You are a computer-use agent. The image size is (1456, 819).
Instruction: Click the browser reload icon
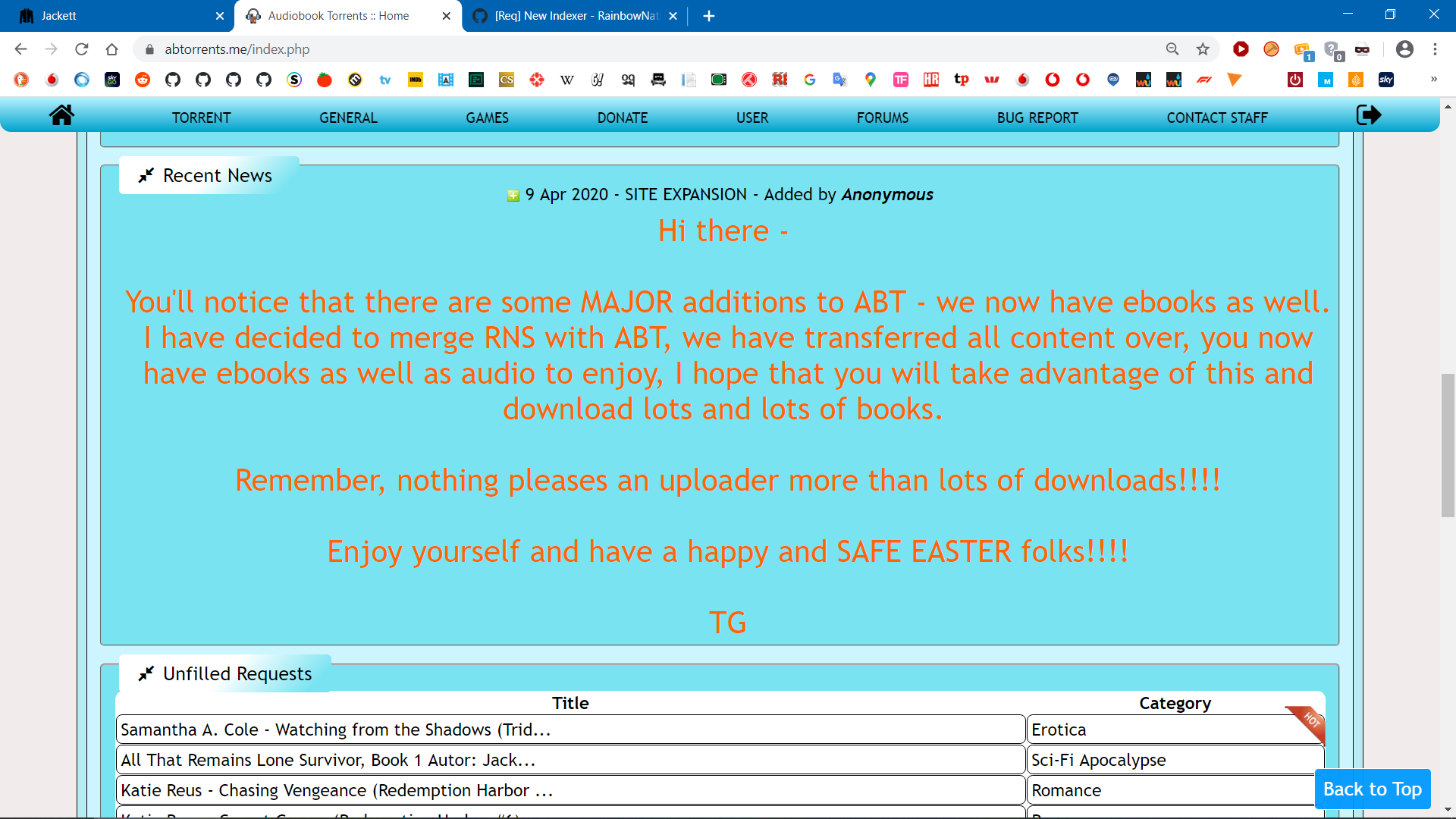click(x=82, y=49)
